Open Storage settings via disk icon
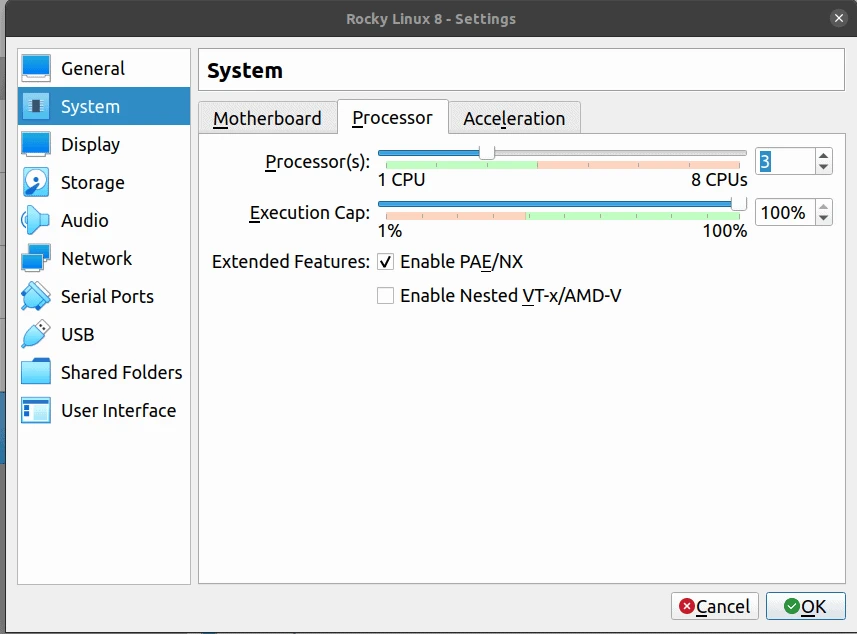This screenshot has width=857, height=634. tap(36, 182)
